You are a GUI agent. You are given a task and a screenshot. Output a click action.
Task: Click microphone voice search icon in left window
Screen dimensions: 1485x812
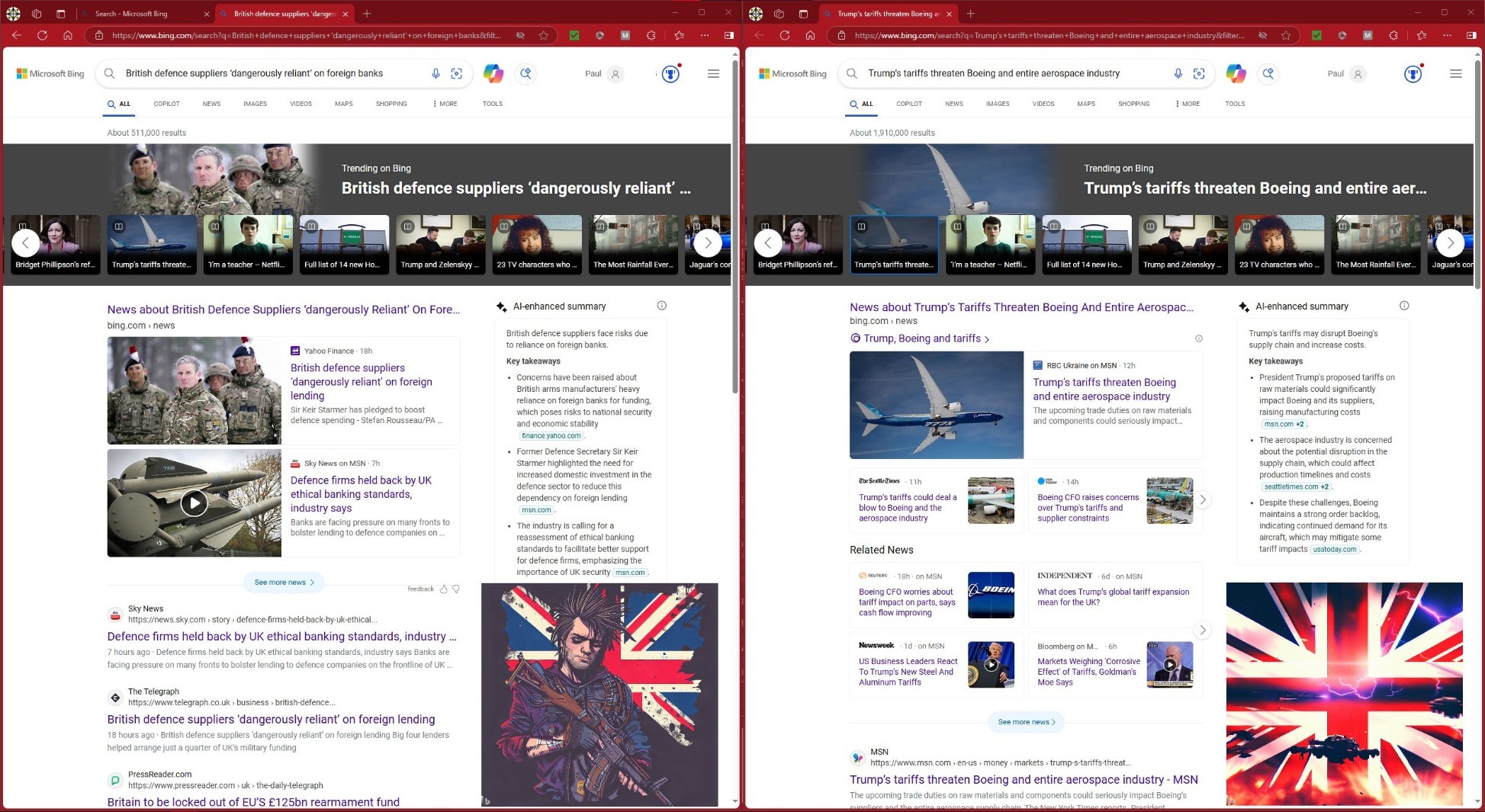[436, 73]
